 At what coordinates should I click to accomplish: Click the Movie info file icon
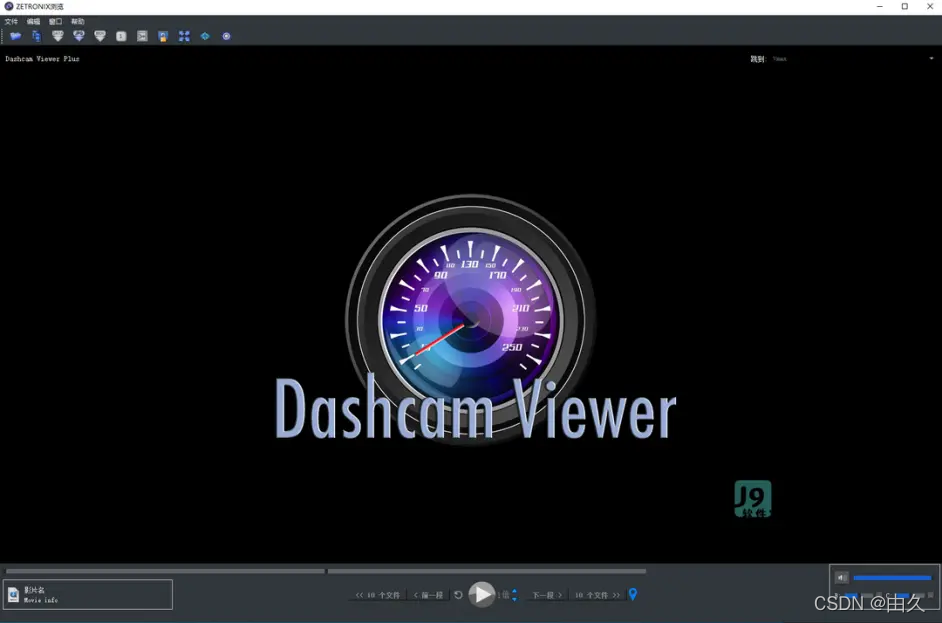13,595
